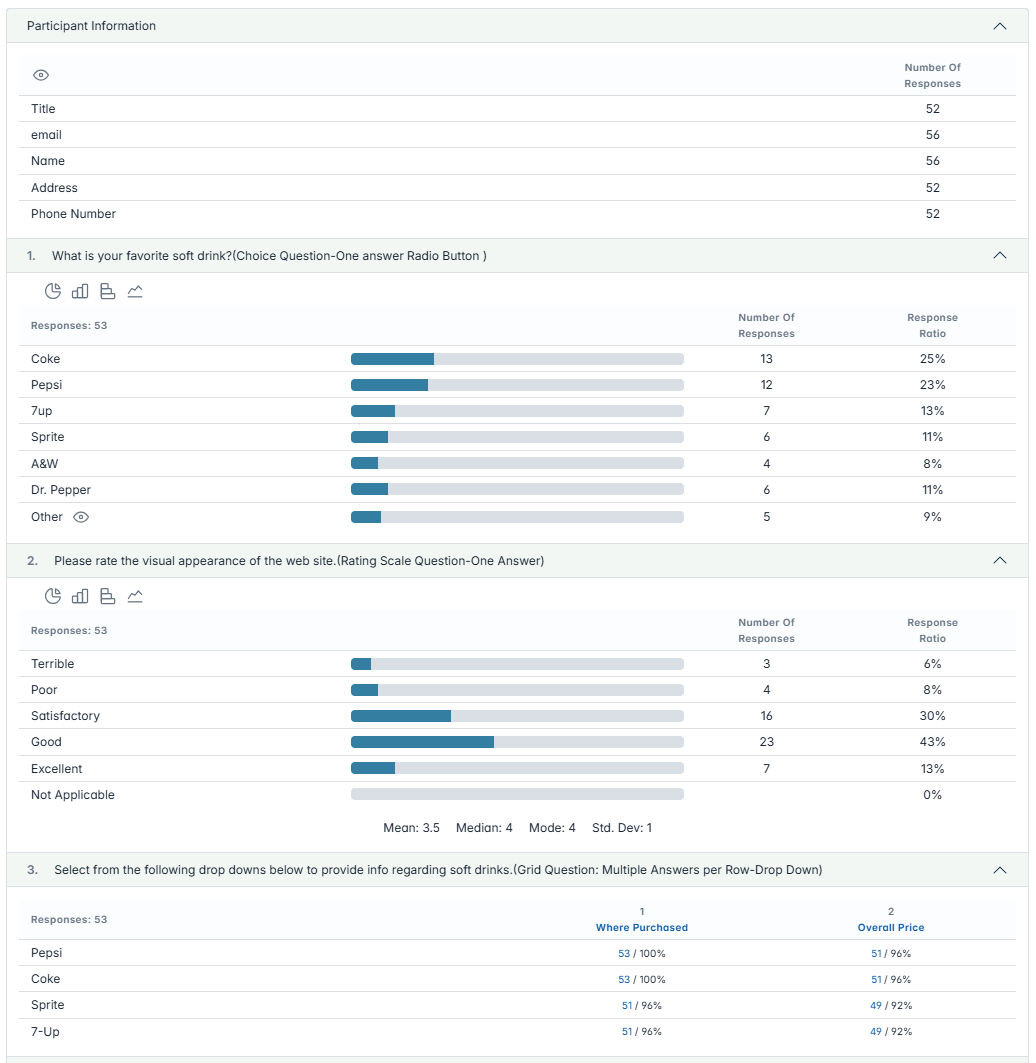This screenshot has width=1036, height=1063.
Task: Show horizontal bar chart for favorite soft drink
Action: [107, 291]
